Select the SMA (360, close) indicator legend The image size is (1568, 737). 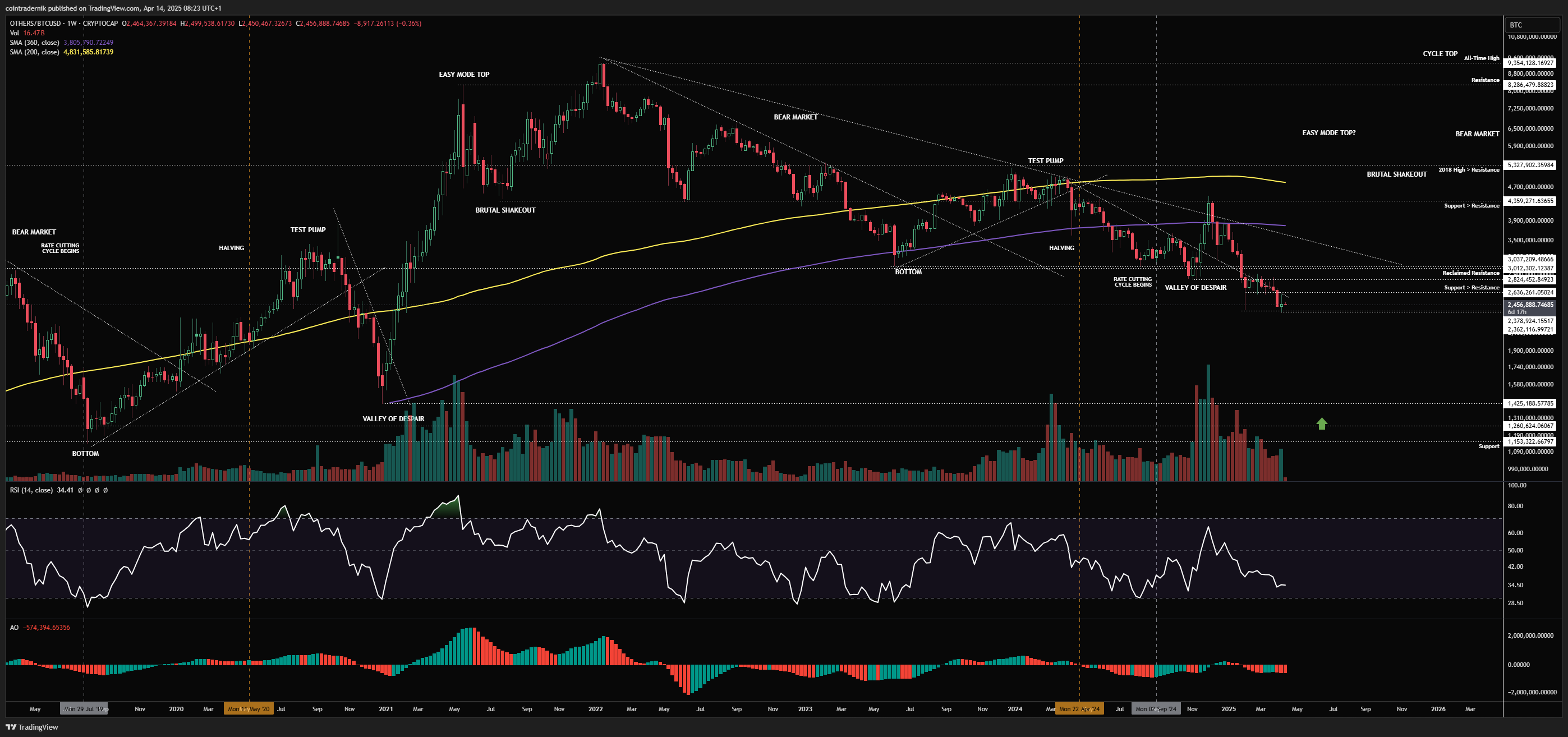pos(34,43)
